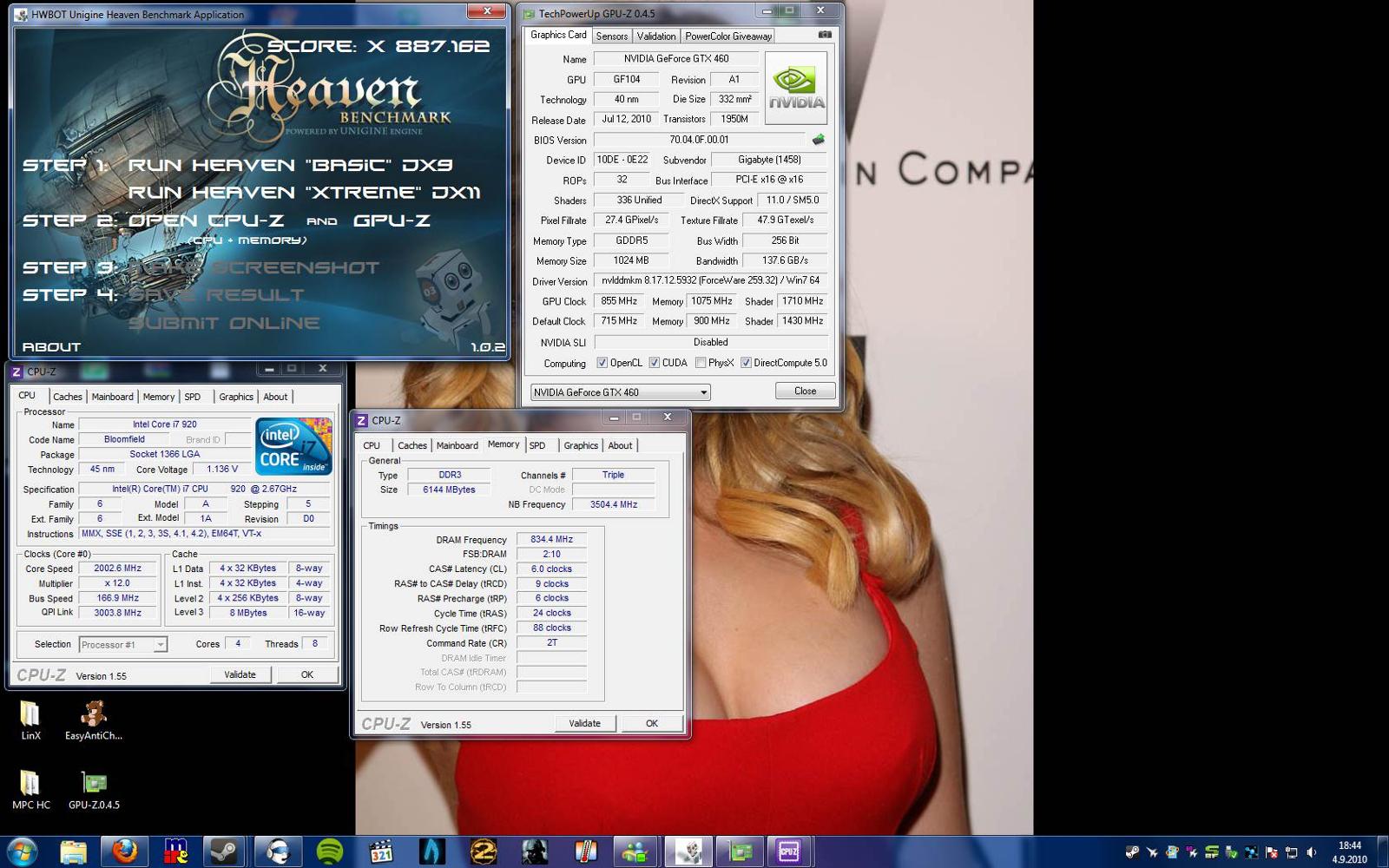Click the GPU name field NVIDIA GeForce GTX 460

tap(676, 58)
